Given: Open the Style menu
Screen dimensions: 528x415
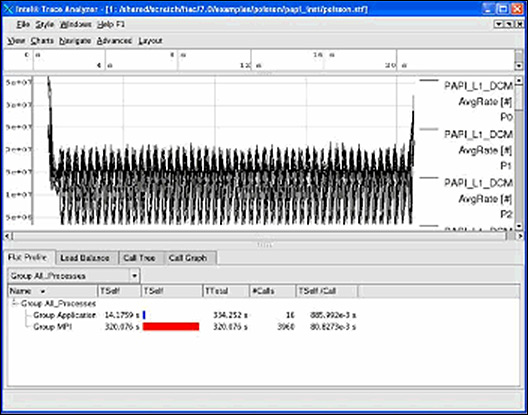Looking at the screenshot, I should pos(44,25).
